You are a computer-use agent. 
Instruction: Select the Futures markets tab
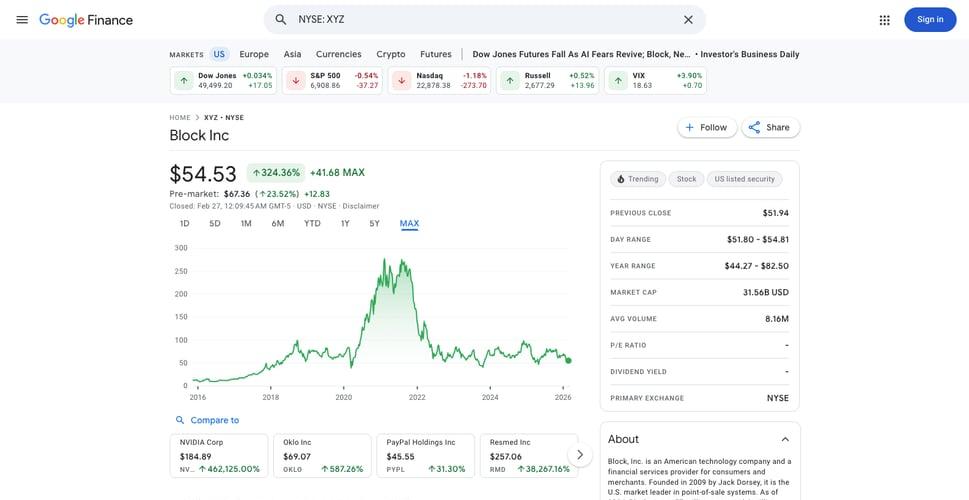coord(436,54)
